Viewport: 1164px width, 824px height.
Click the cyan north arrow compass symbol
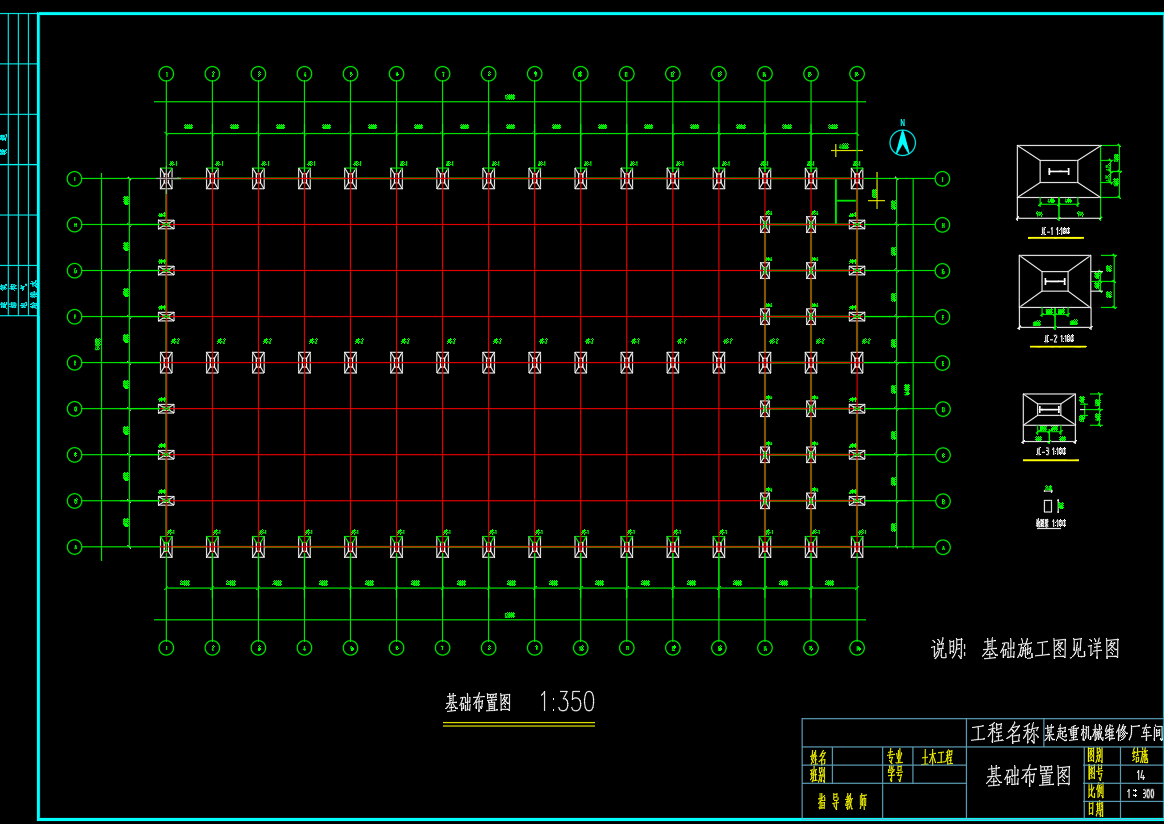point(902,143)
